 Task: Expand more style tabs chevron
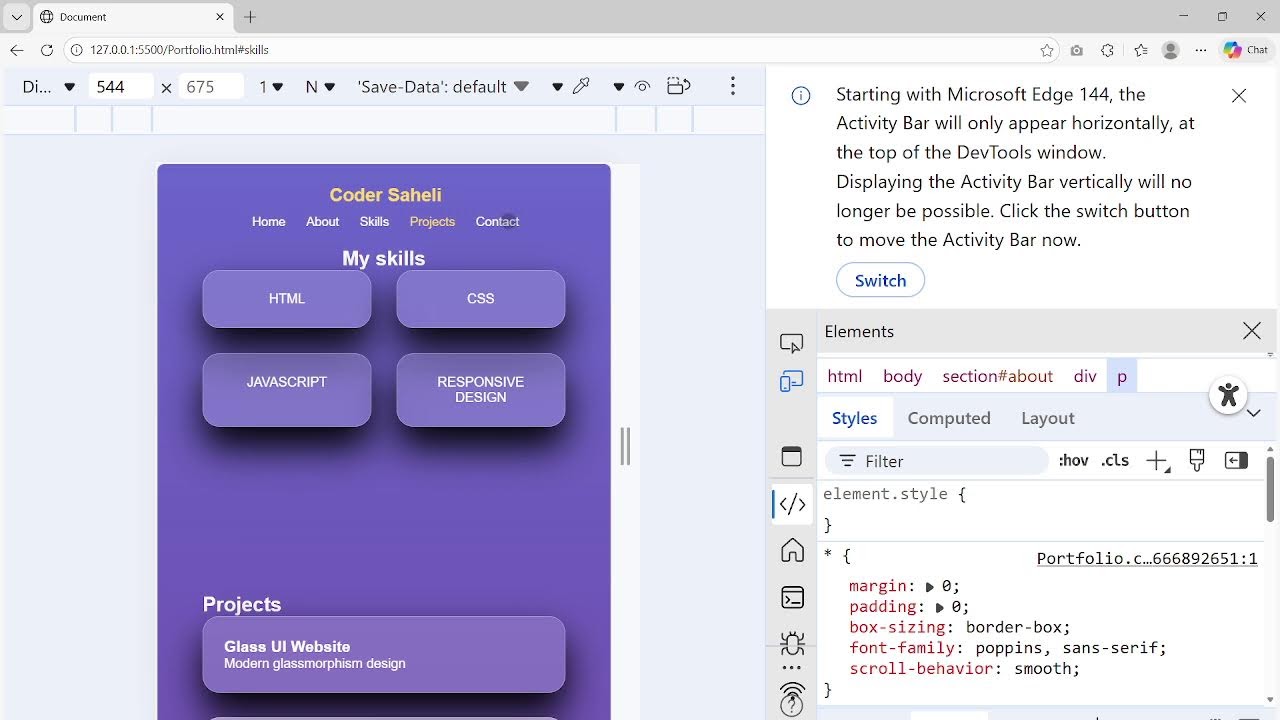click(1253, 414)
